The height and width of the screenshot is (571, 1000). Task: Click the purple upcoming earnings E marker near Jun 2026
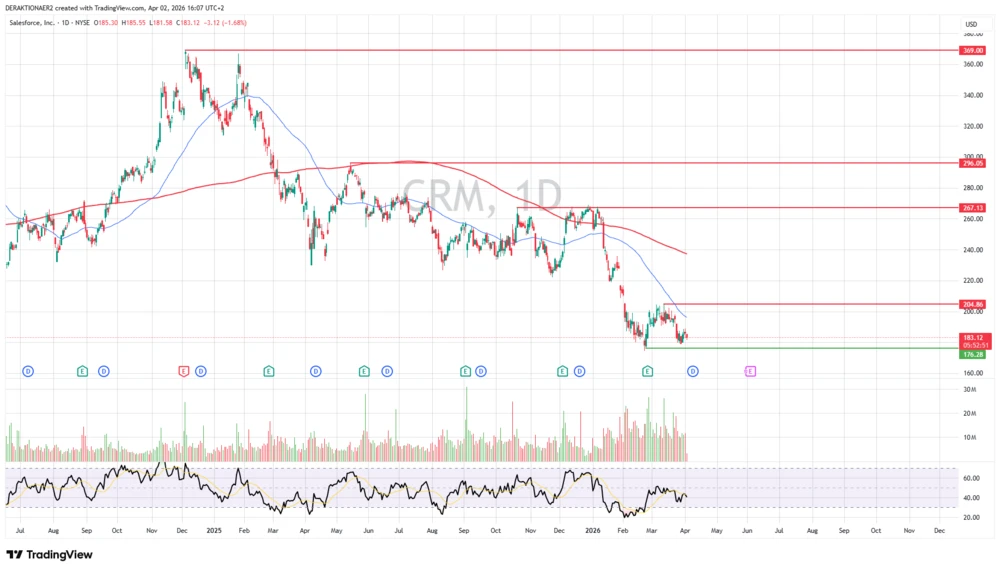pos(750,371)
